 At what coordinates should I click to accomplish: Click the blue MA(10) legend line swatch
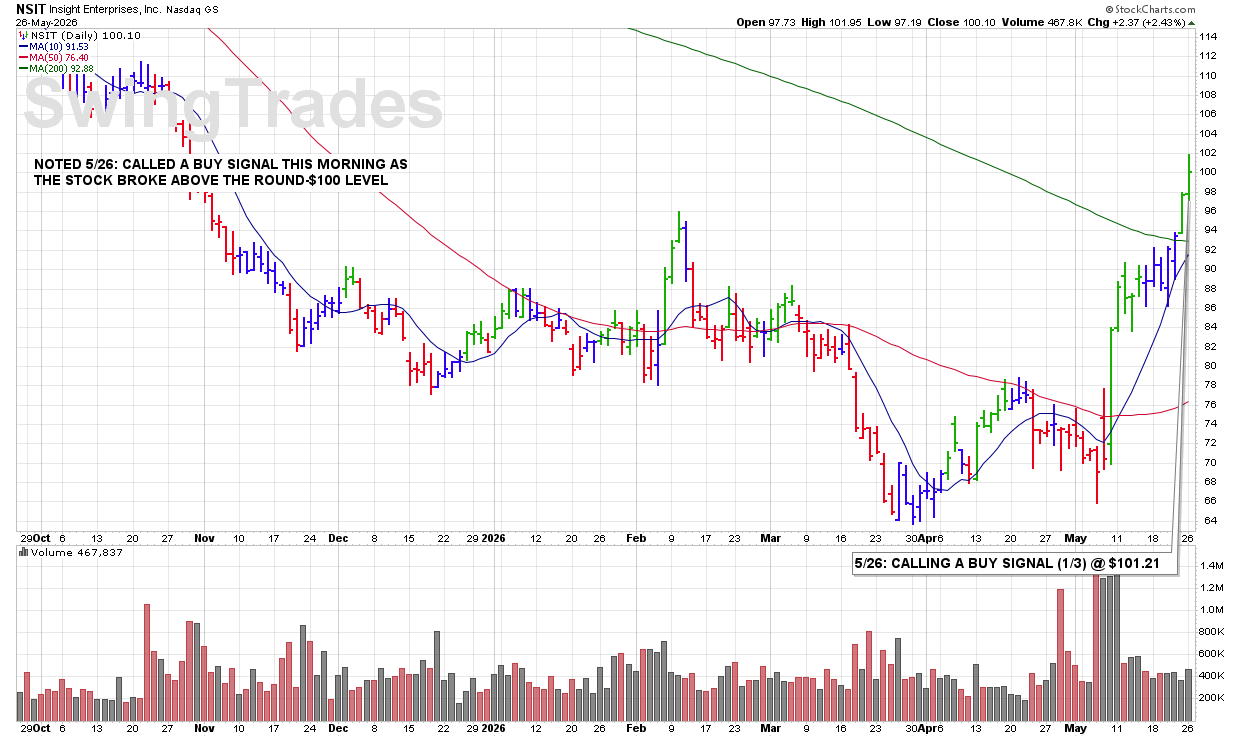(22, 46)
